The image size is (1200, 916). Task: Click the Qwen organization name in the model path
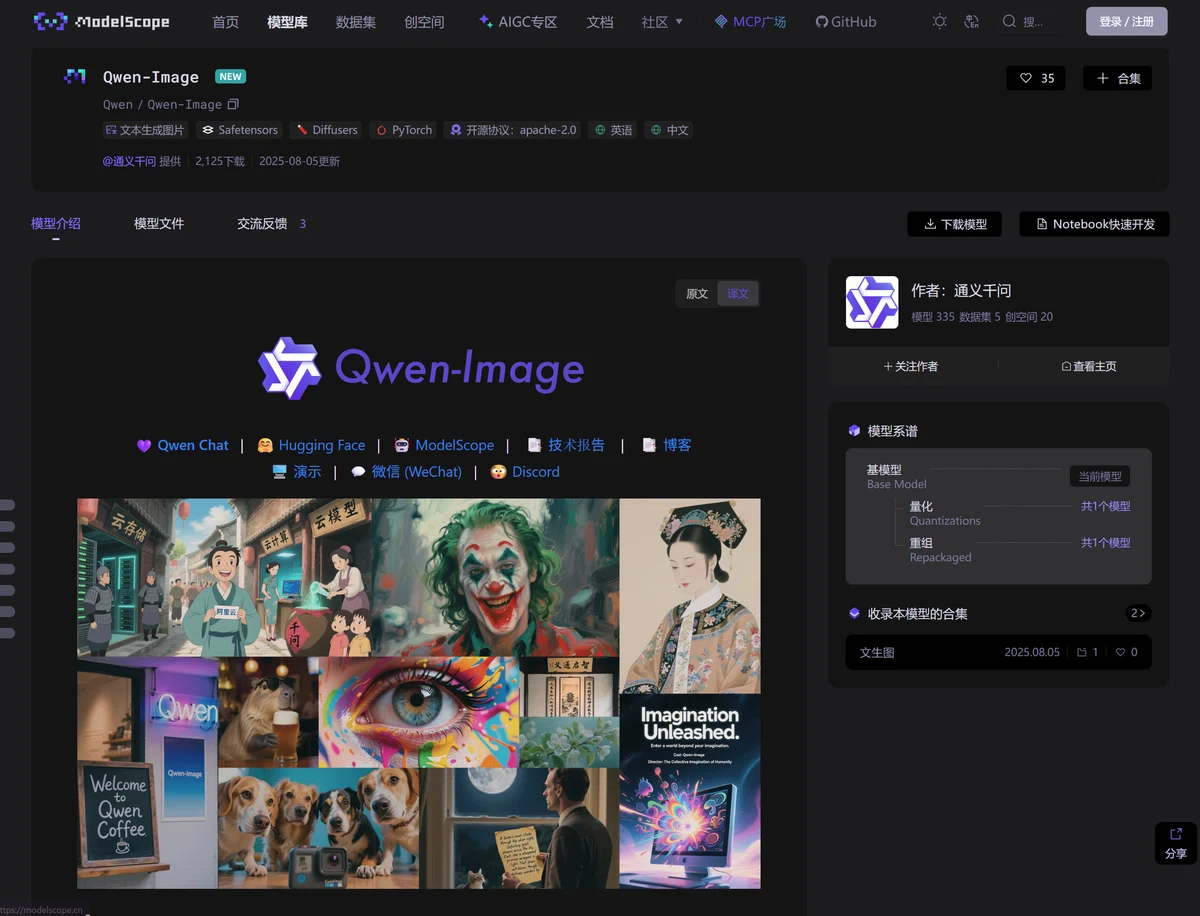[x=118, y=104]
